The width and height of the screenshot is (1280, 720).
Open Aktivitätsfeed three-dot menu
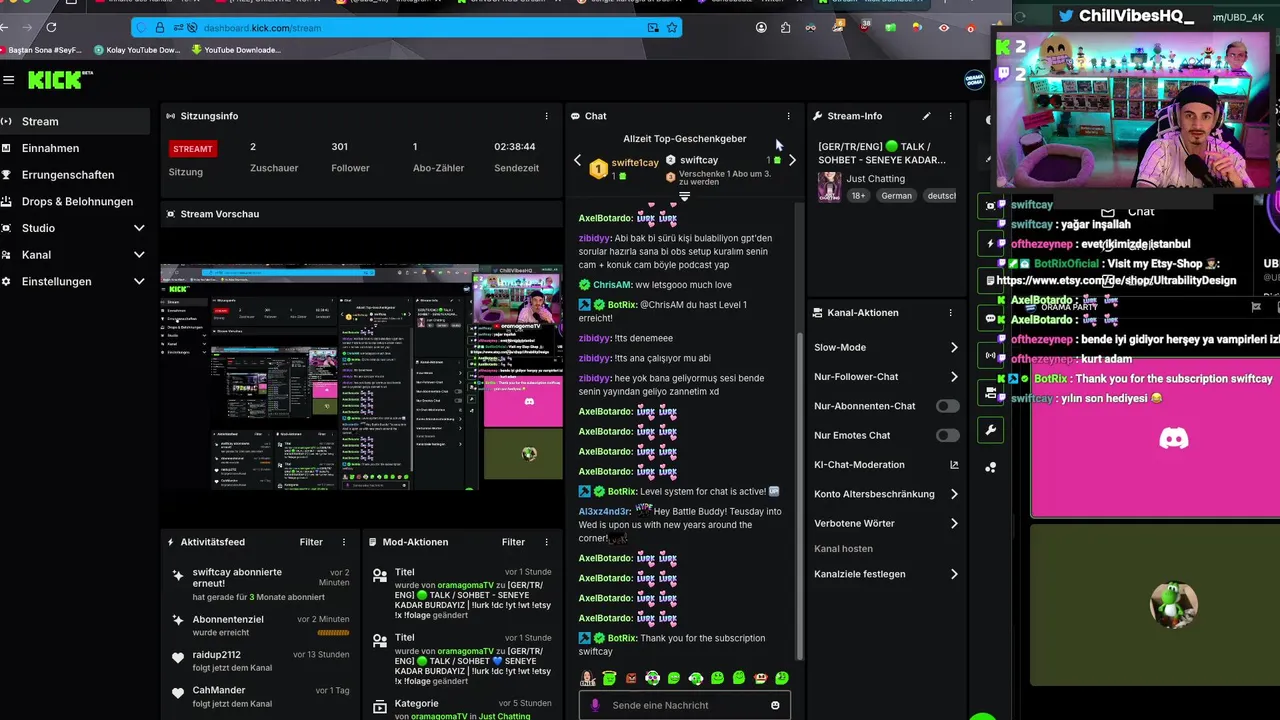pos(343,542)
